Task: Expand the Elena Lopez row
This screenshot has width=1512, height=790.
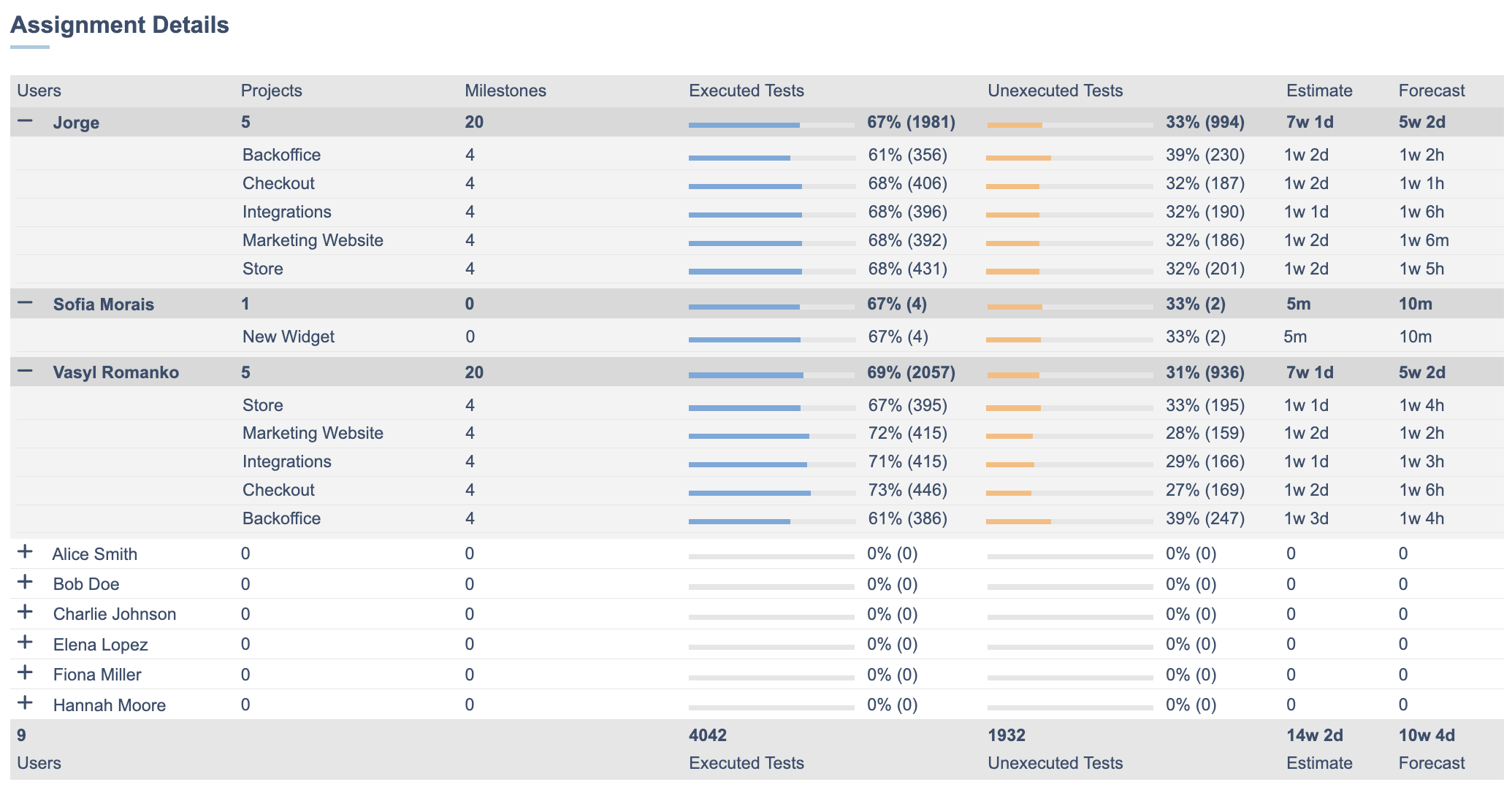Action: tap(25, 643)
